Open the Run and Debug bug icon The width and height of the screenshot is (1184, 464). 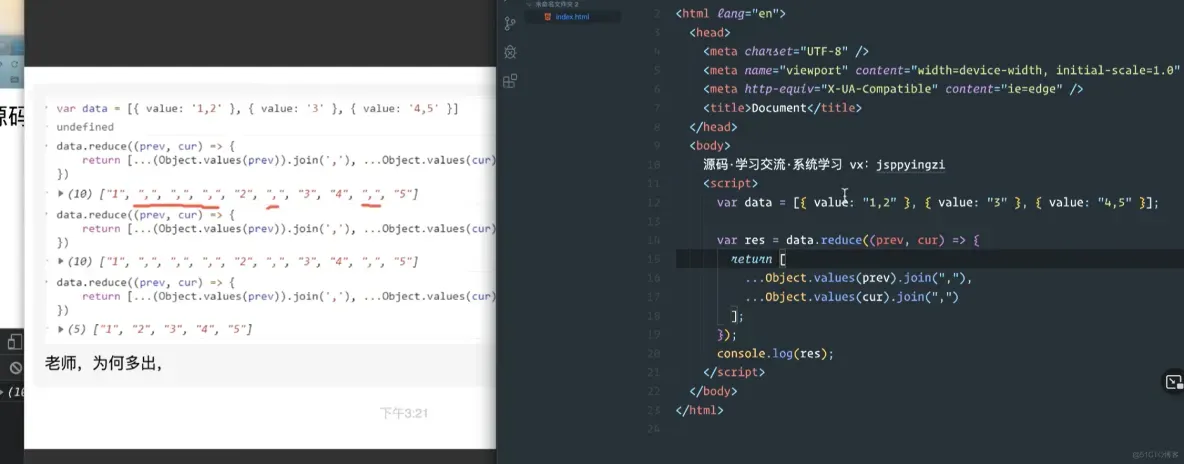tap(510, 52)
